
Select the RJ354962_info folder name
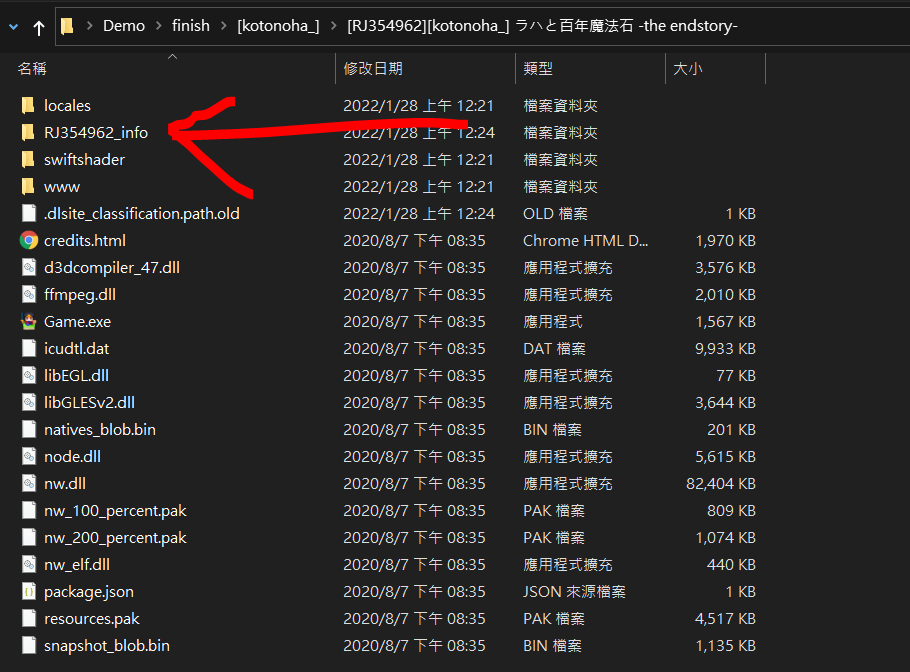coord(96,132)
